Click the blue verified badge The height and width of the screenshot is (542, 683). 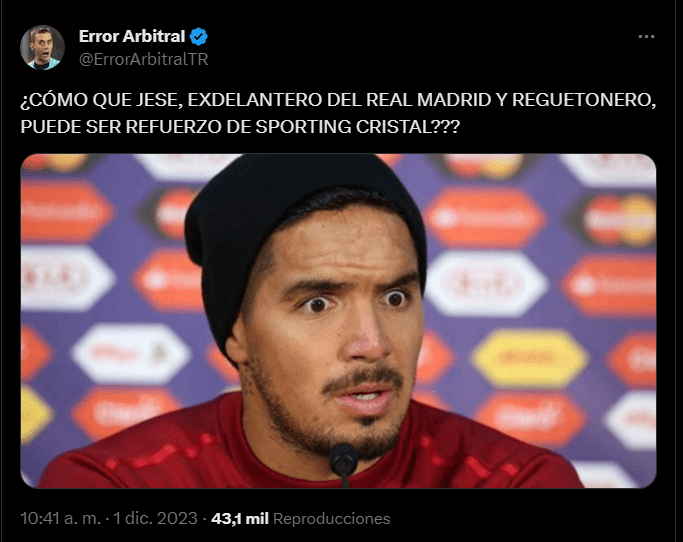[199, 37]
